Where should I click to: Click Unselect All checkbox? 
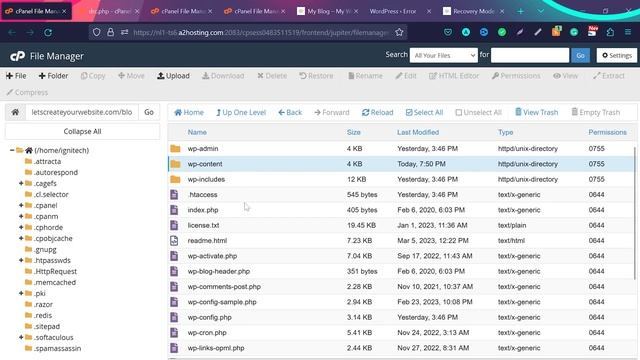[478, 112]
